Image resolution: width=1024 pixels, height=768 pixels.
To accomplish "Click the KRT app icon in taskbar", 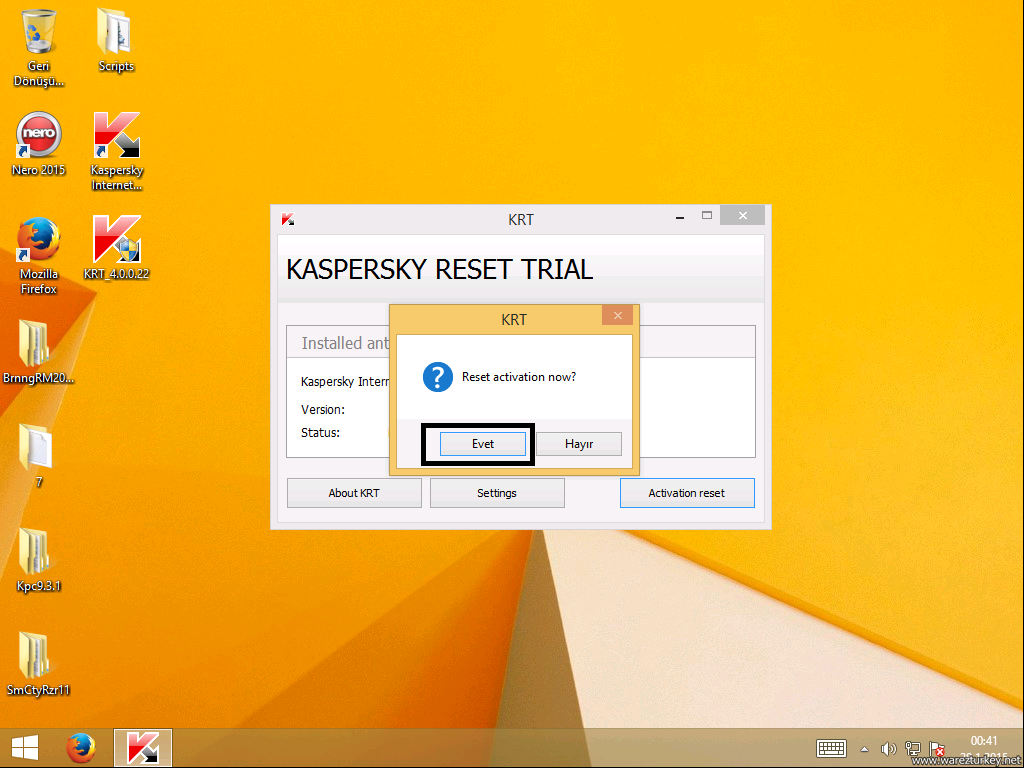I will point(143,748).
